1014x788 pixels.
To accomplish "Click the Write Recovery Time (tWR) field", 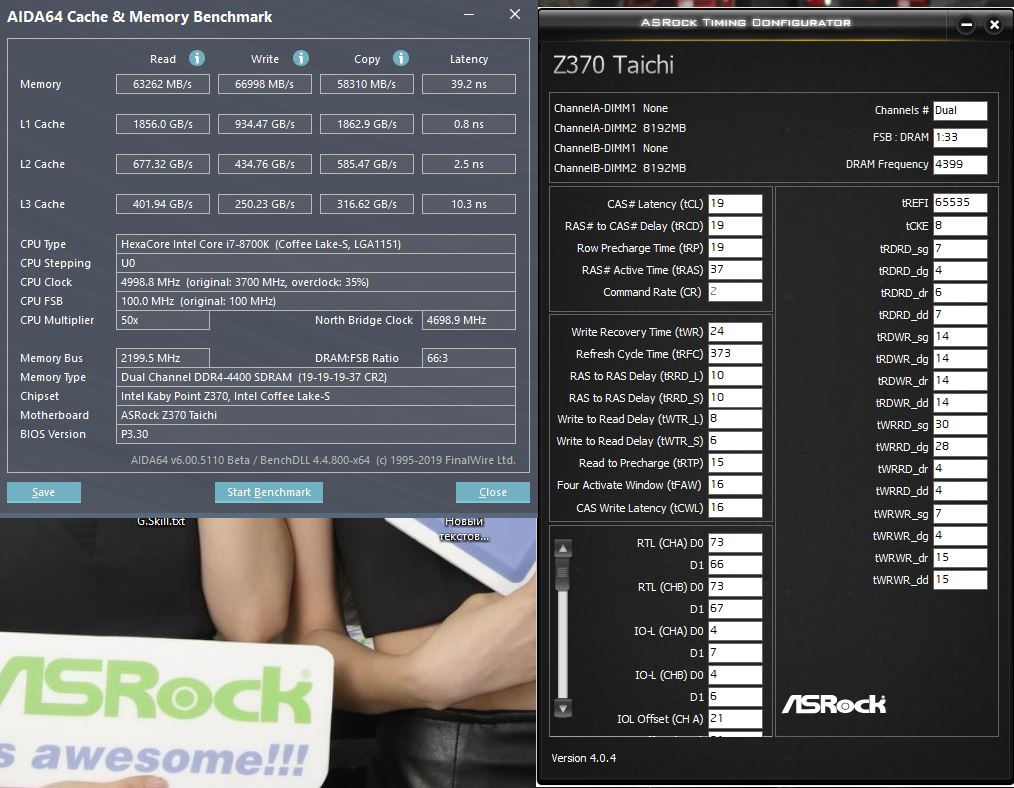I will (x=735, y=332).
